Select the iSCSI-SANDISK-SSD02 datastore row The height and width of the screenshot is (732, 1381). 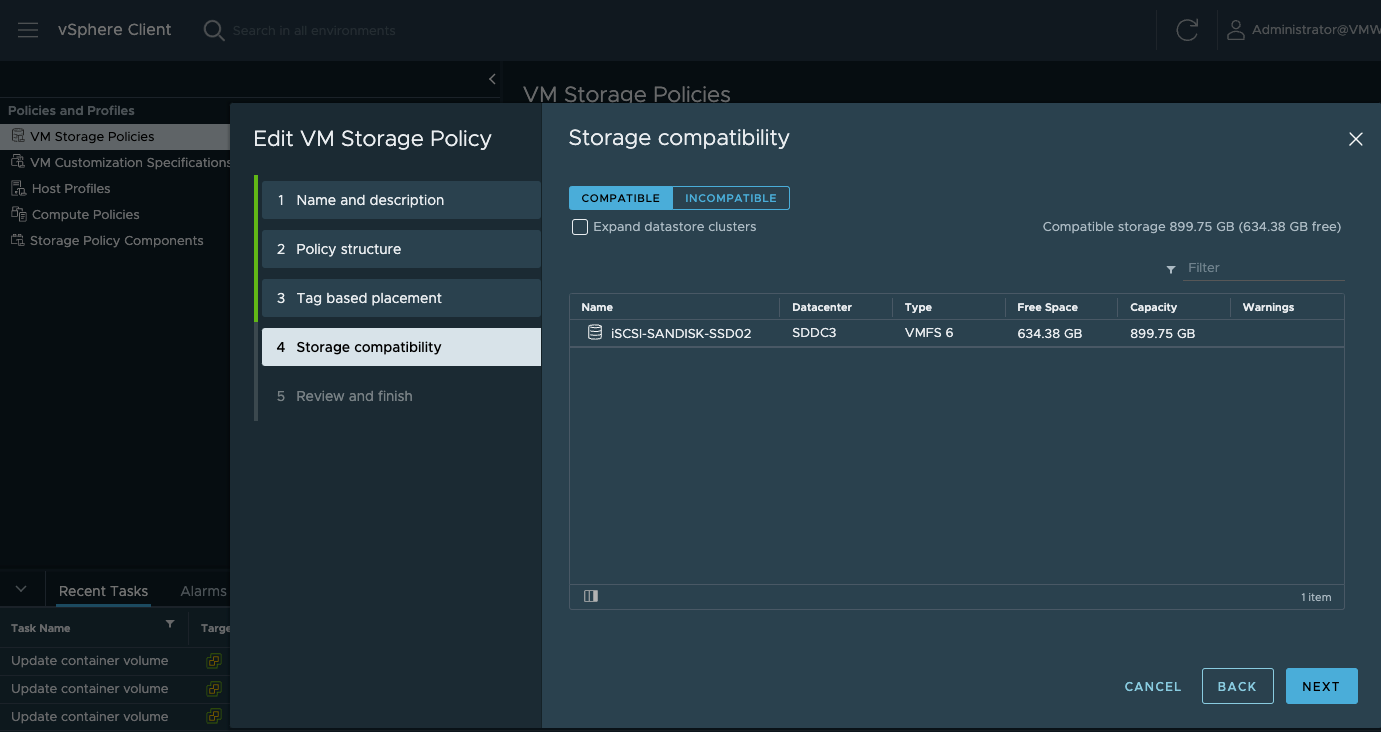click(x=957, y=333)
